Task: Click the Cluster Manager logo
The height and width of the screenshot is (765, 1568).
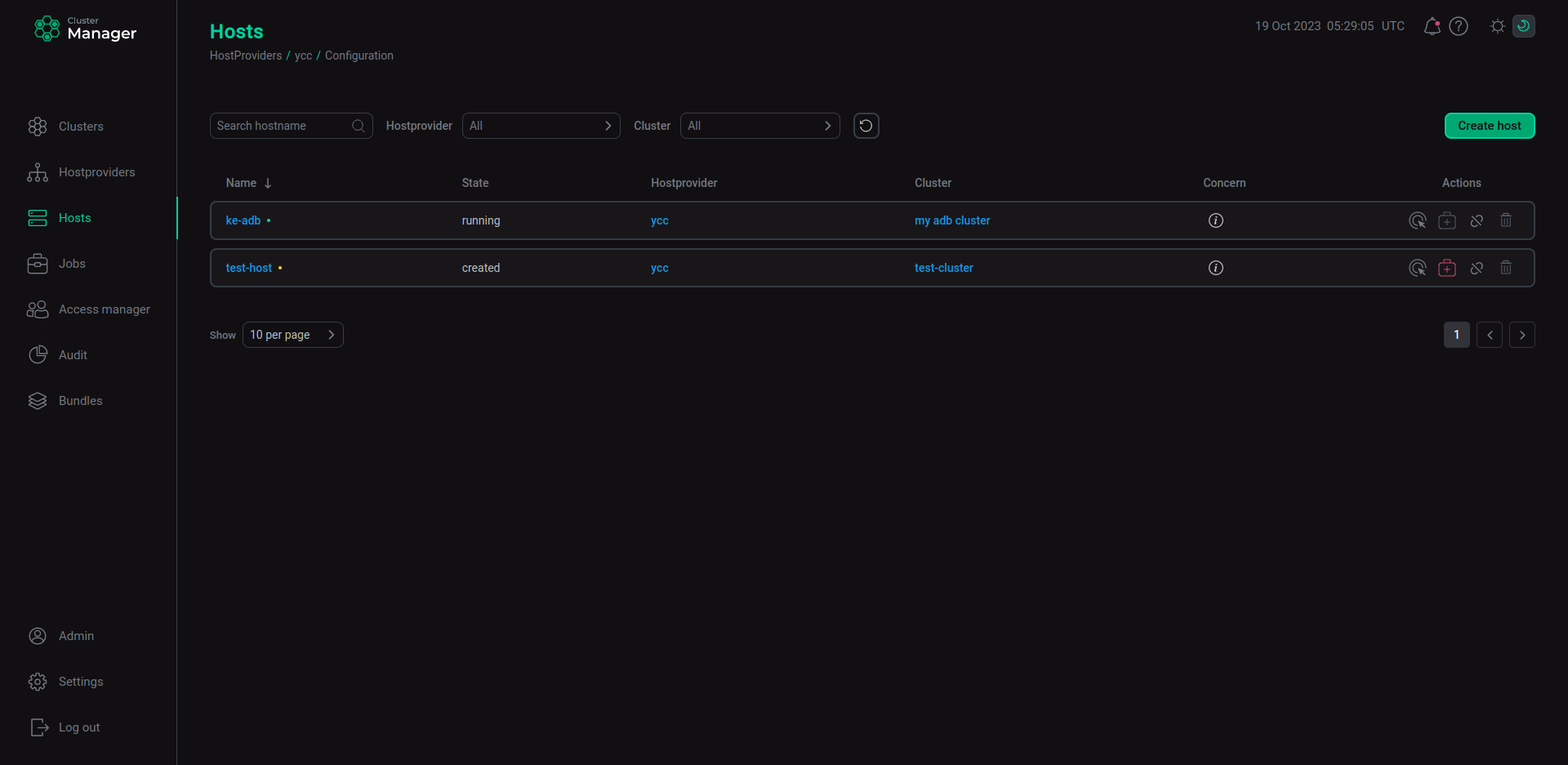Action: click(86, 29)
